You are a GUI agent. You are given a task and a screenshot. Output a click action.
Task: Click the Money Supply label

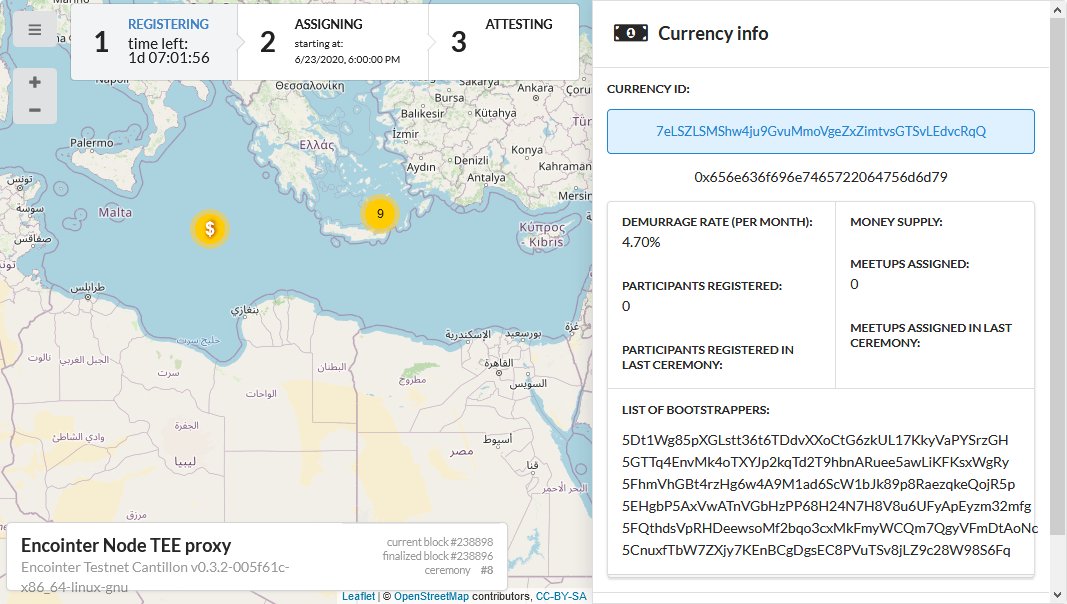896,222
